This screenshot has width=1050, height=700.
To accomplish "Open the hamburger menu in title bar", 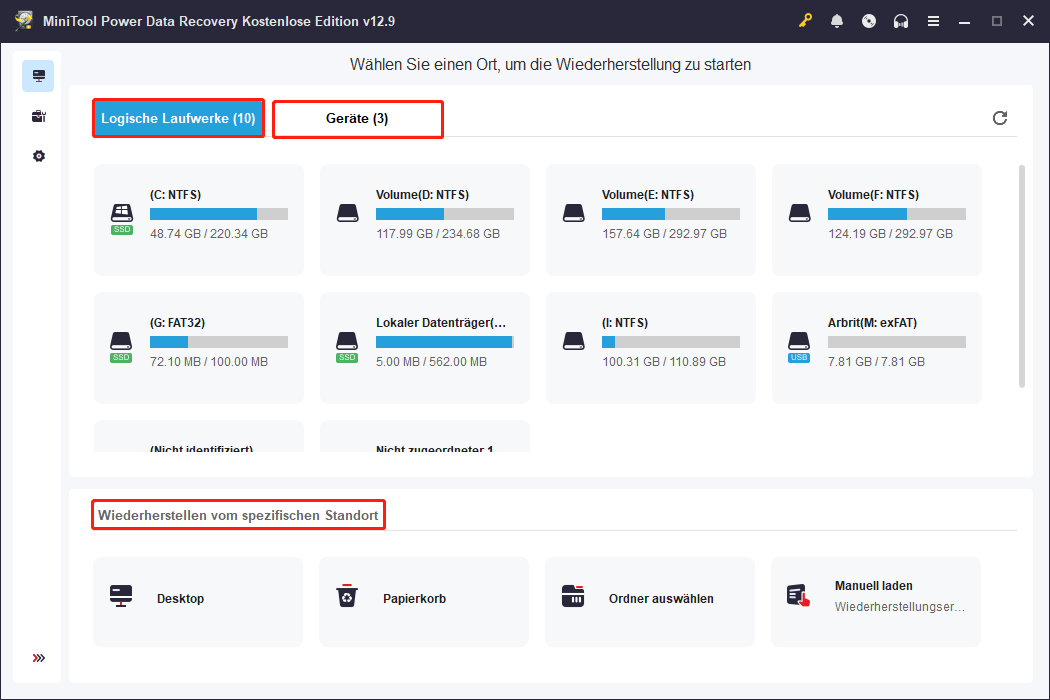I will [933, 21].
